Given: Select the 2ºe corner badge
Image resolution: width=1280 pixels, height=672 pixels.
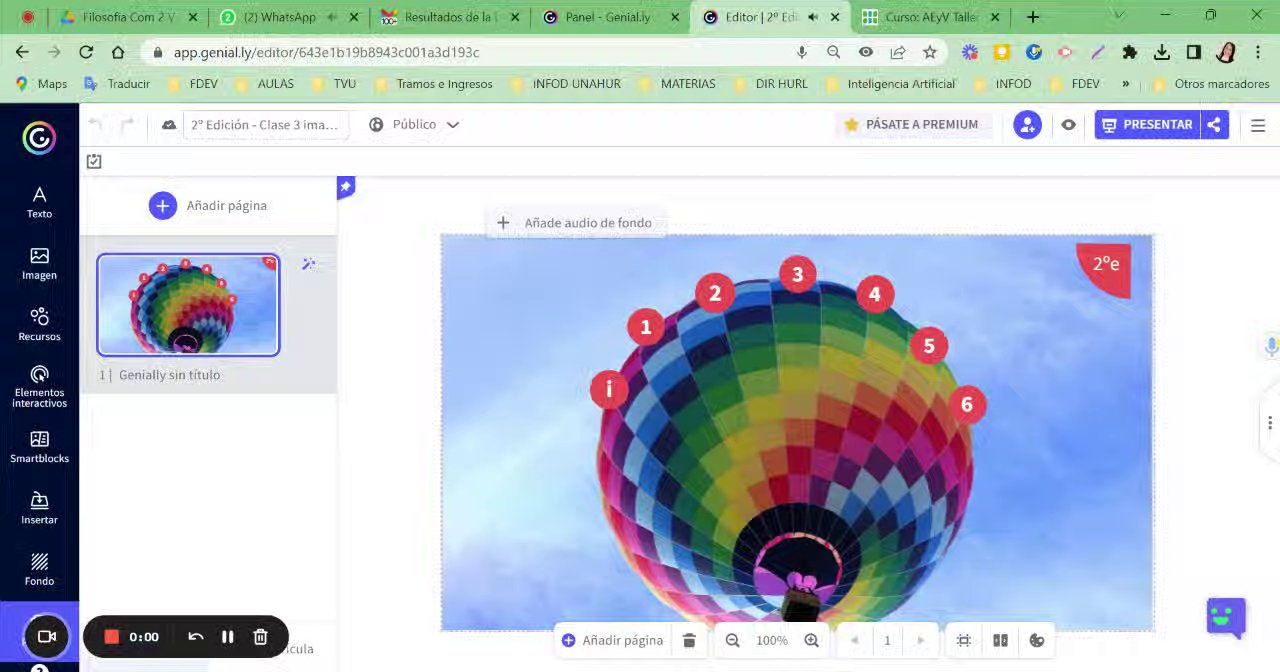Looking at the screenshot, I should click(1104, 268).
